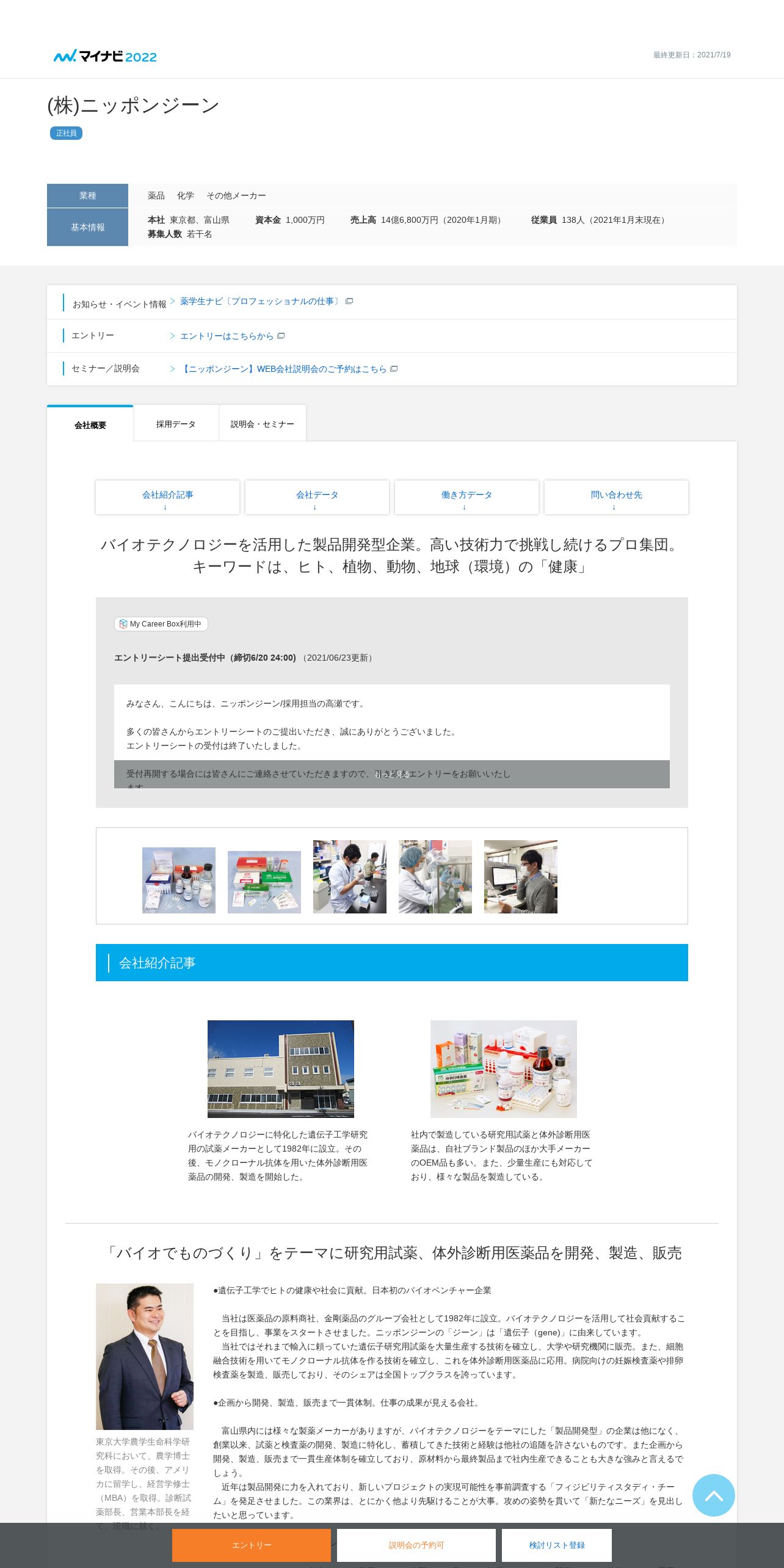The height and width of the screenshot is (1568, 784).
Task: Click the company building photo
Action: click(x=281, y=1069)
